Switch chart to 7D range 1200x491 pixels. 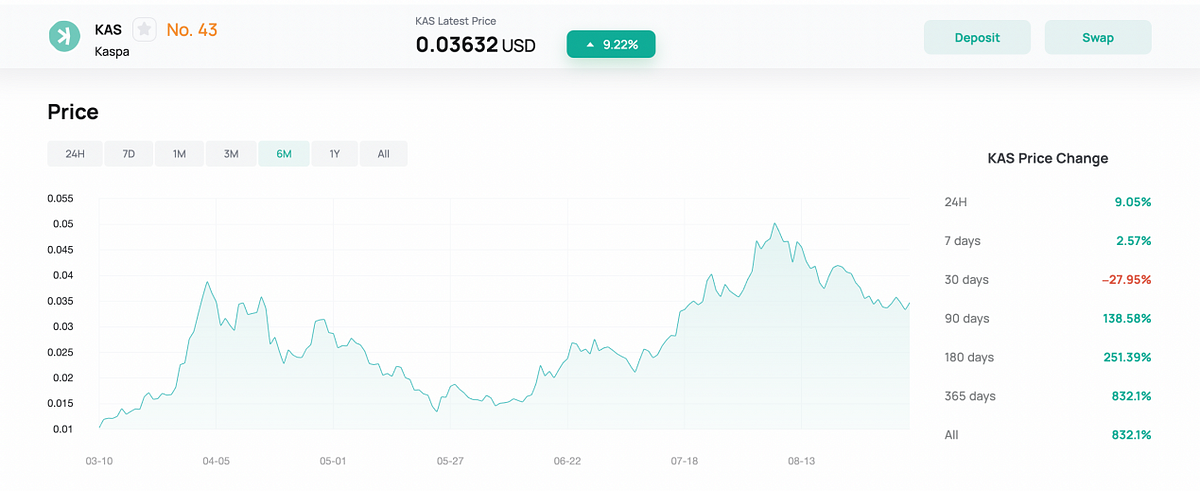tap(129, 154)
